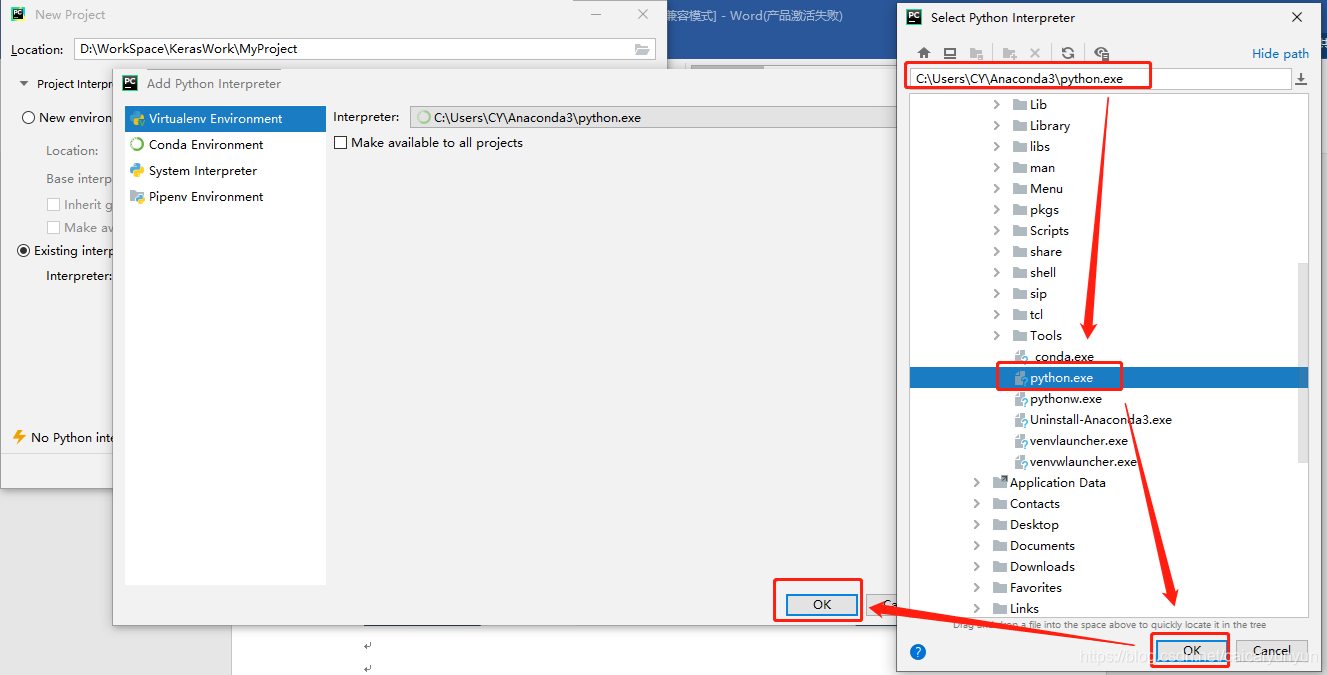Click the conda.exe file icon
The image size is (1327, 675).
[x=1021, y=357]
